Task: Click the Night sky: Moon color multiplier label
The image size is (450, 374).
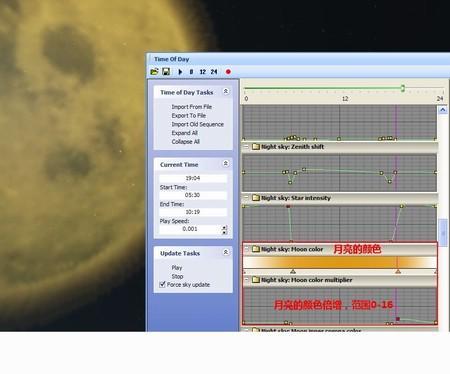Action: pyautogui.click(x=307, y=280)
